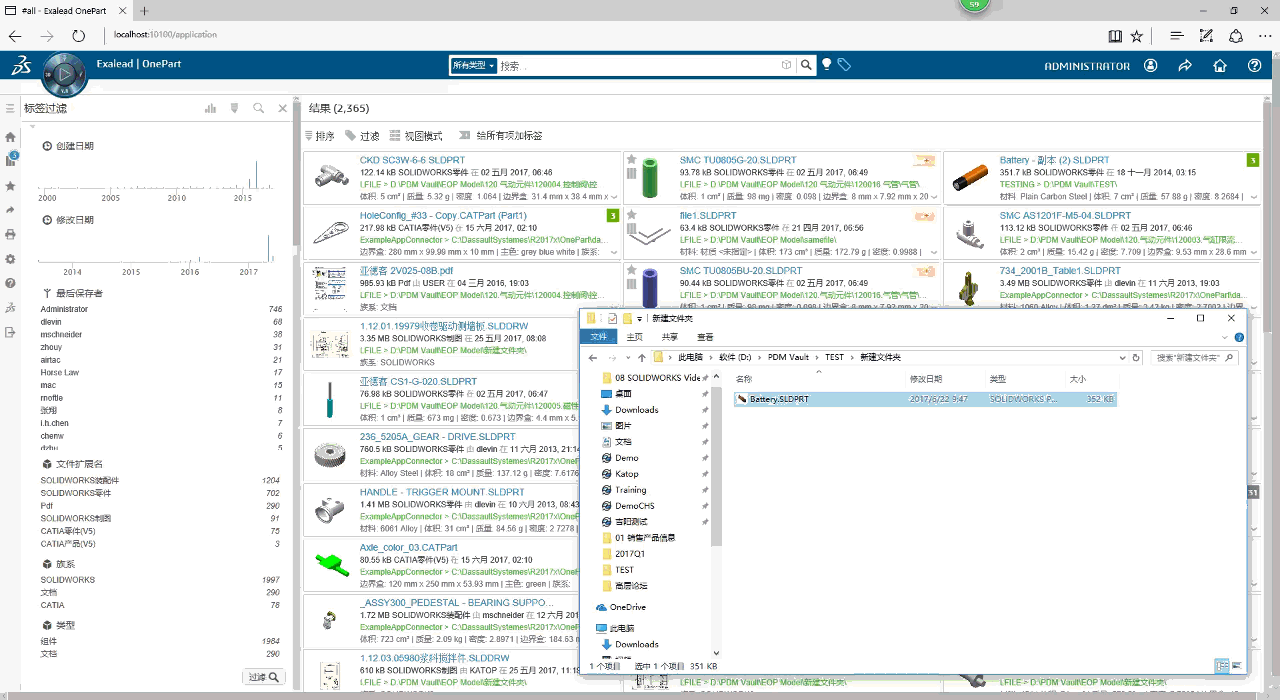Click the search magnifier button in top bar
1280x700 pixels.
click(807, 65)
